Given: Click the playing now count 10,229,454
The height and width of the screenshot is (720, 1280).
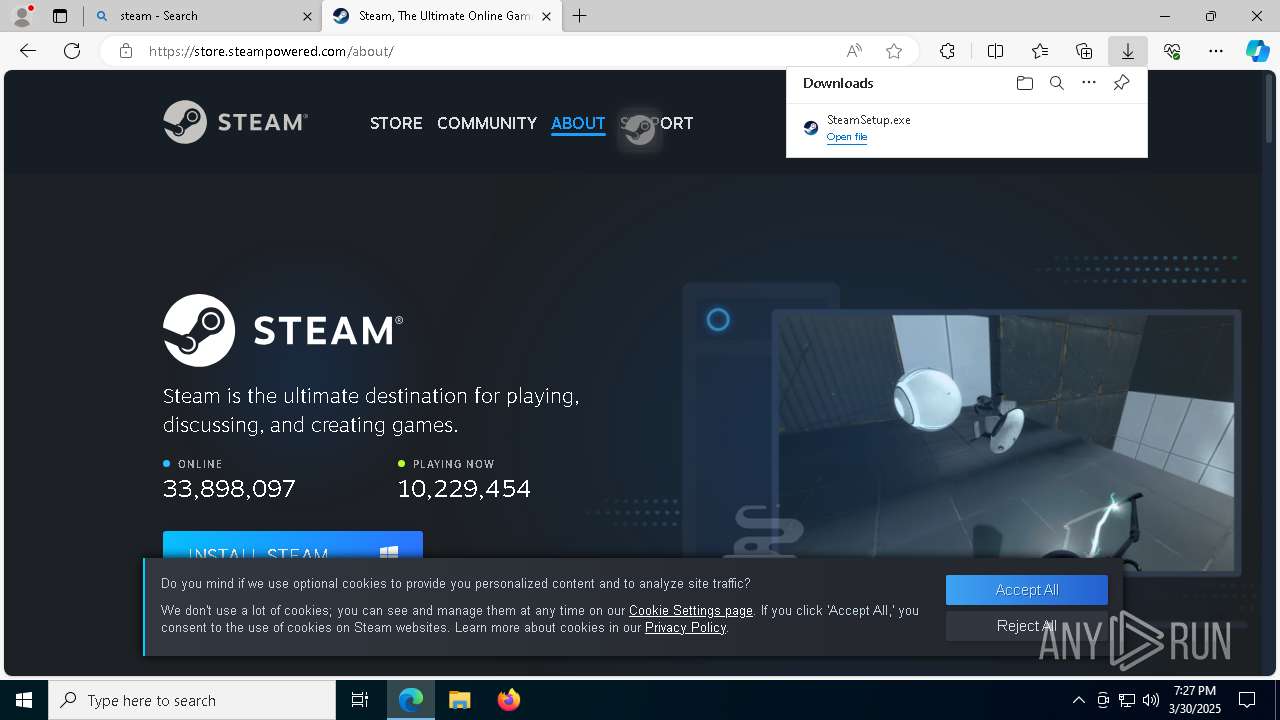Looking at the screenshot, I should point(464,488).
